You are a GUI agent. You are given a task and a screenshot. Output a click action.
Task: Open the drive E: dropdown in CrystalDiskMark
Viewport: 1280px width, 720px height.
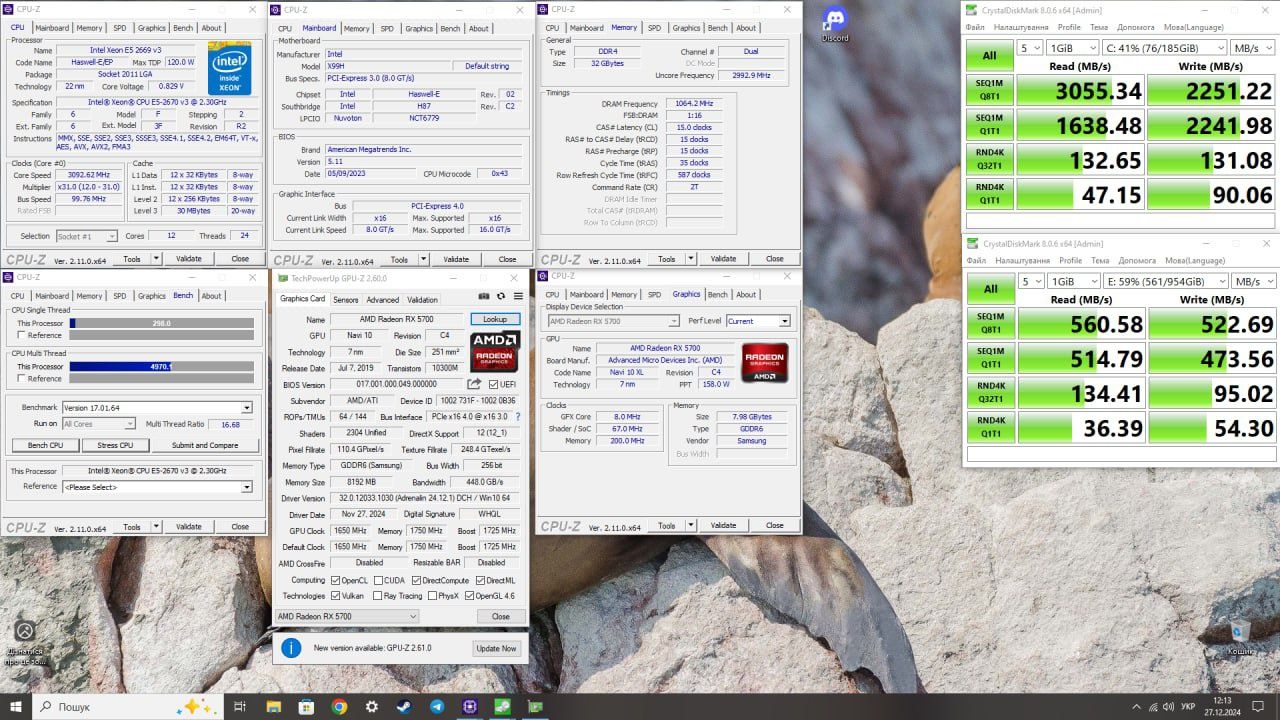pos(1165,282)
